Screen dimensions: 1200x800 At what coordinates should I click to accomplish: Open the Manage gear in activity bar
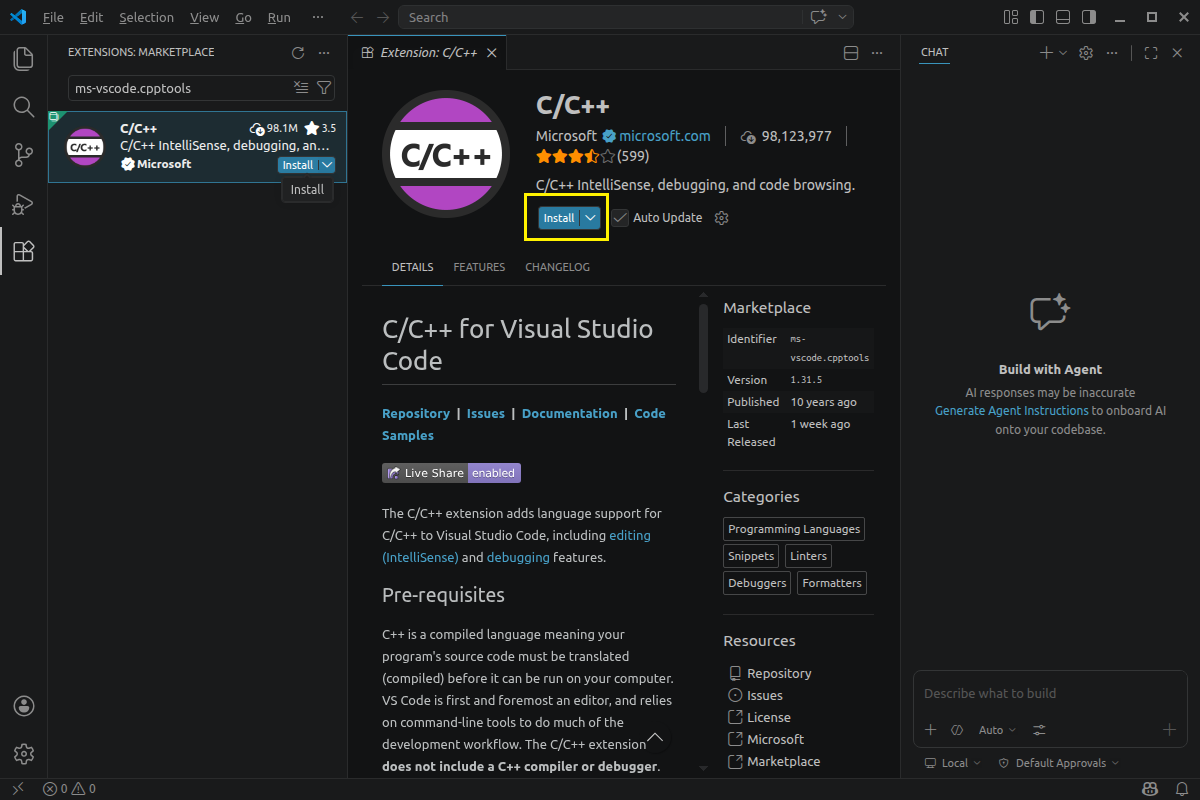click(x=24, y=754)
